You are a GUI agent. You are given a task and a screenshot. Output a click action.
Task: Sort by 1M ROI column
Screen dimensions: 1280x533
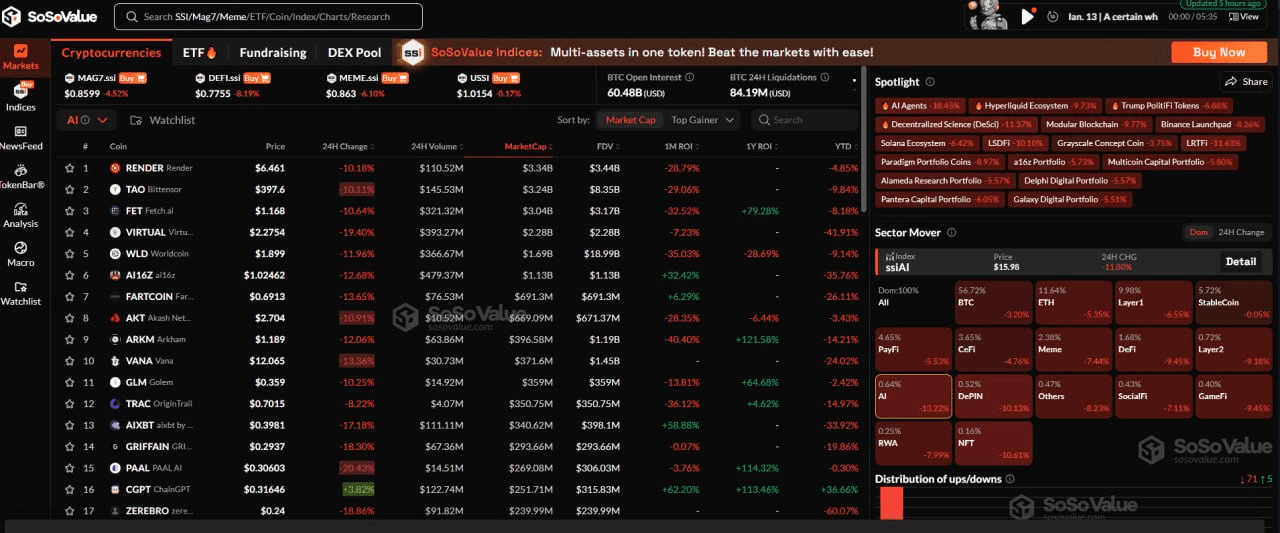681,147
